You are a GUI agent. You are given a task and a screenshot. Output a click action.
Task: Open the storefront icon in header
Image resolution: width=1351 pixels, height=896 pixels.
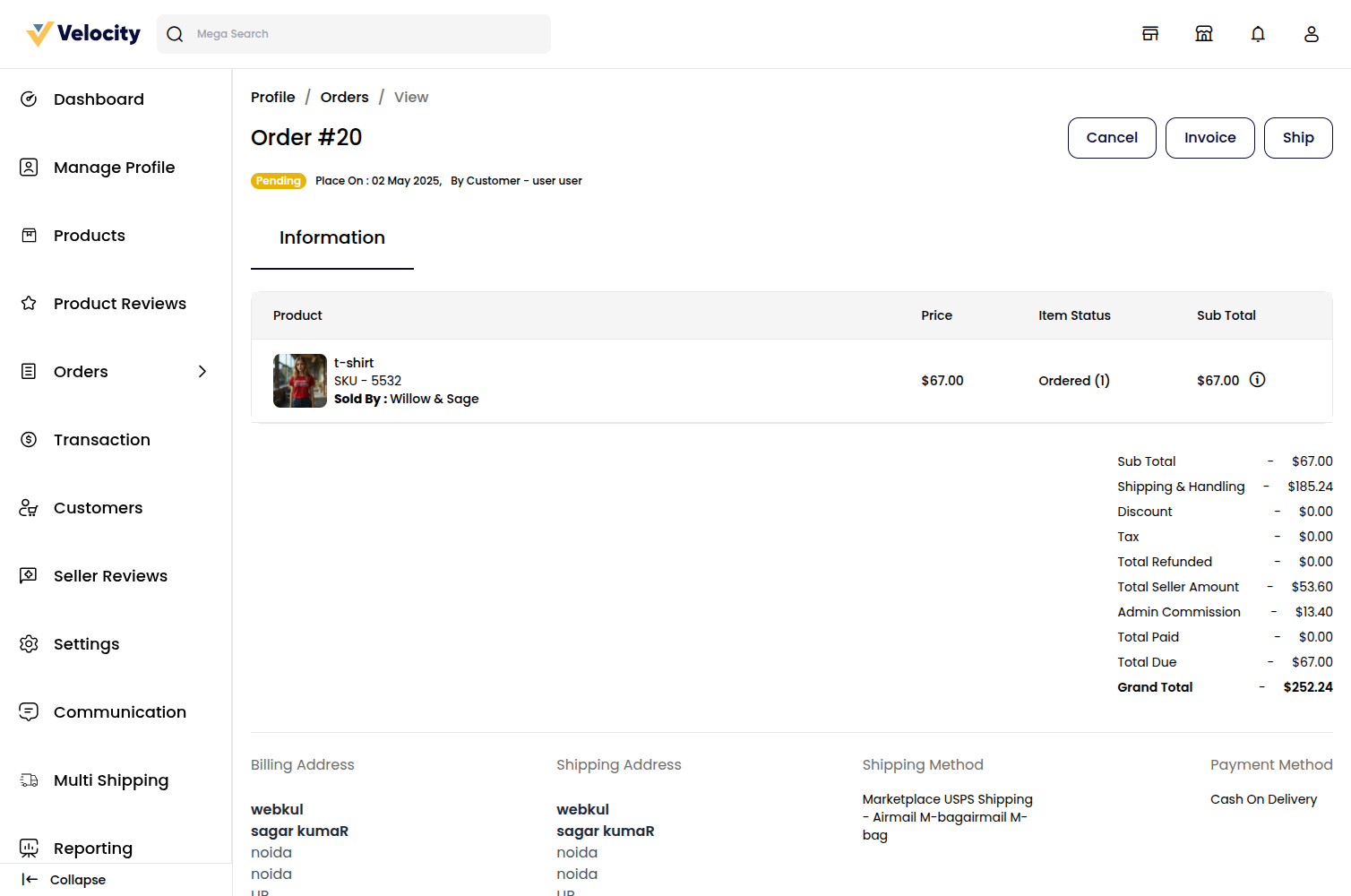[x=1150, y=34]
